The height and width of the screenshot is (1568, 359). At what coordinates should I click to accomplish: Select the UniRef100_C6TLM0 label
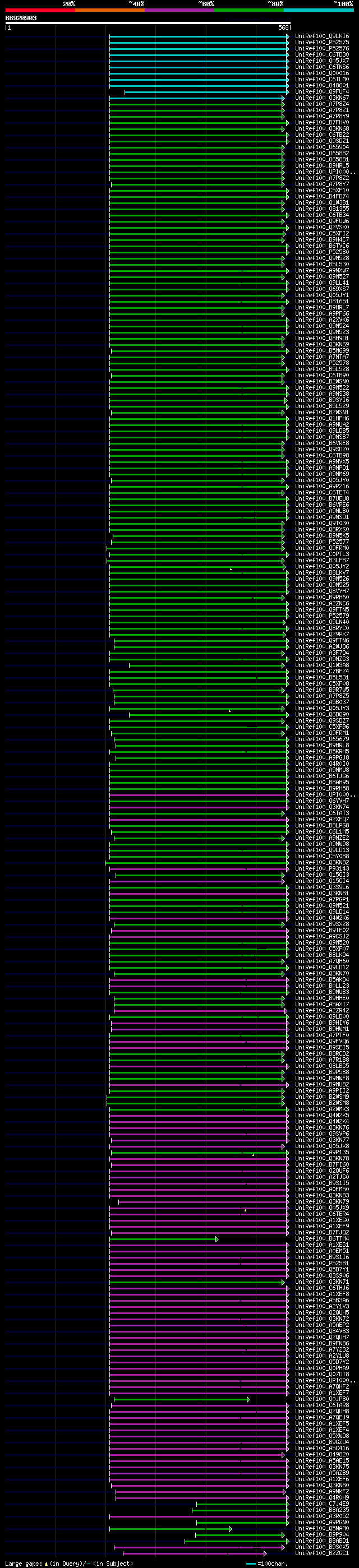(x=323, y=79)
